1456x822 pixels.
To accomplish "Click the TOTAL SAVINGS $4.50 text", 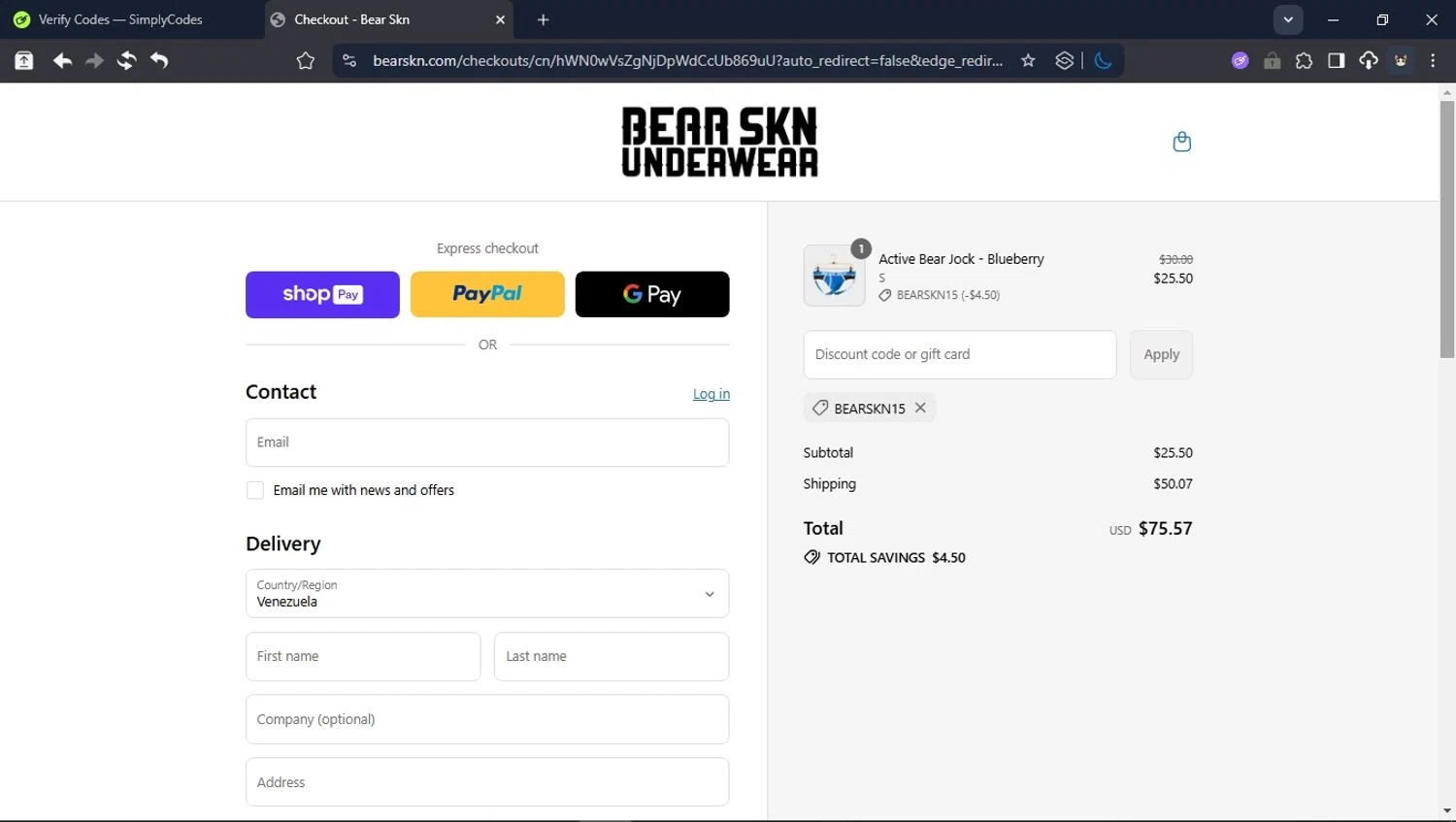I will click(896, 557).
